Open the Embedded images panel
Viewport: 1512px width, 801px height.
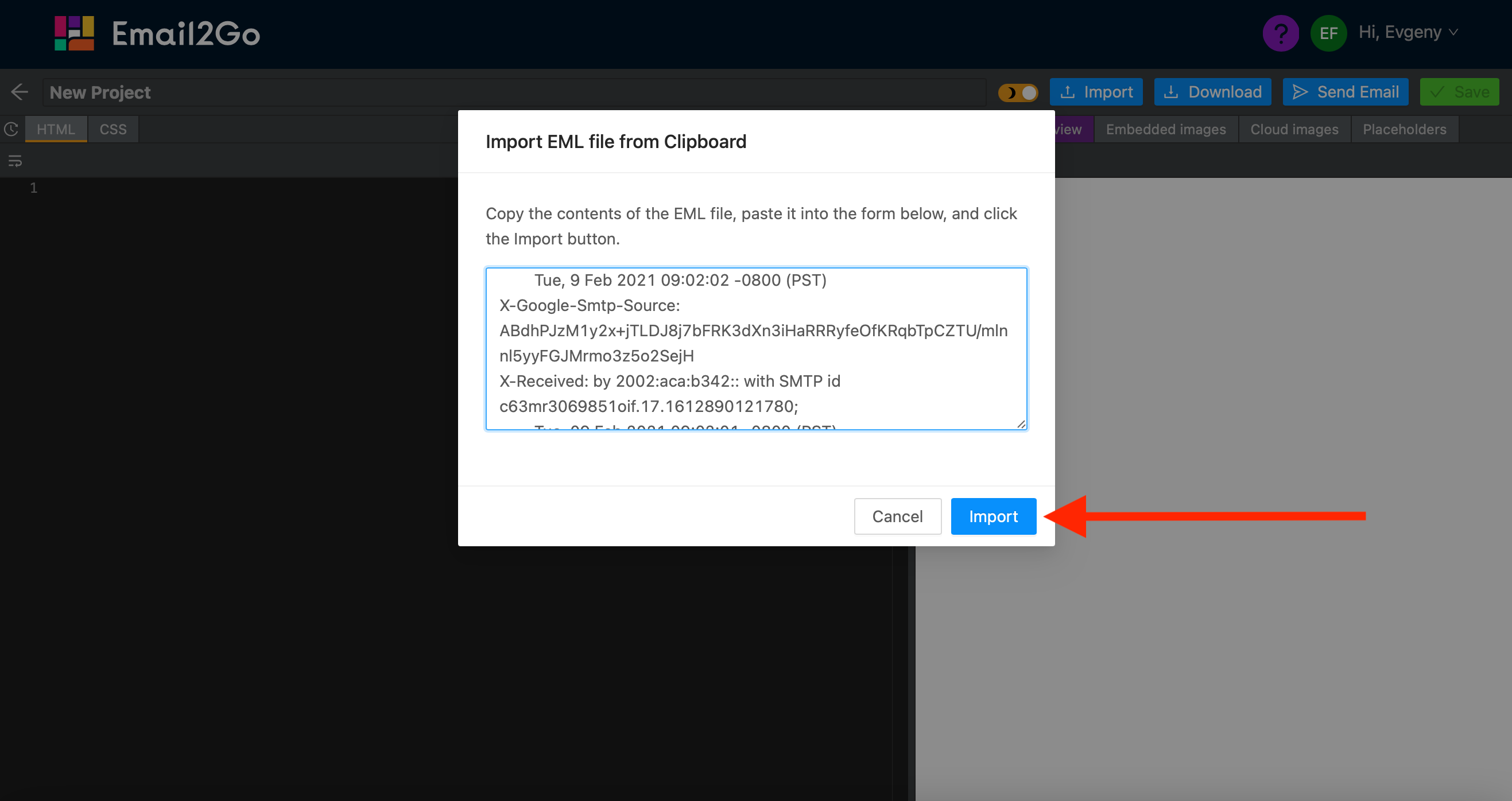point(1165,128)
